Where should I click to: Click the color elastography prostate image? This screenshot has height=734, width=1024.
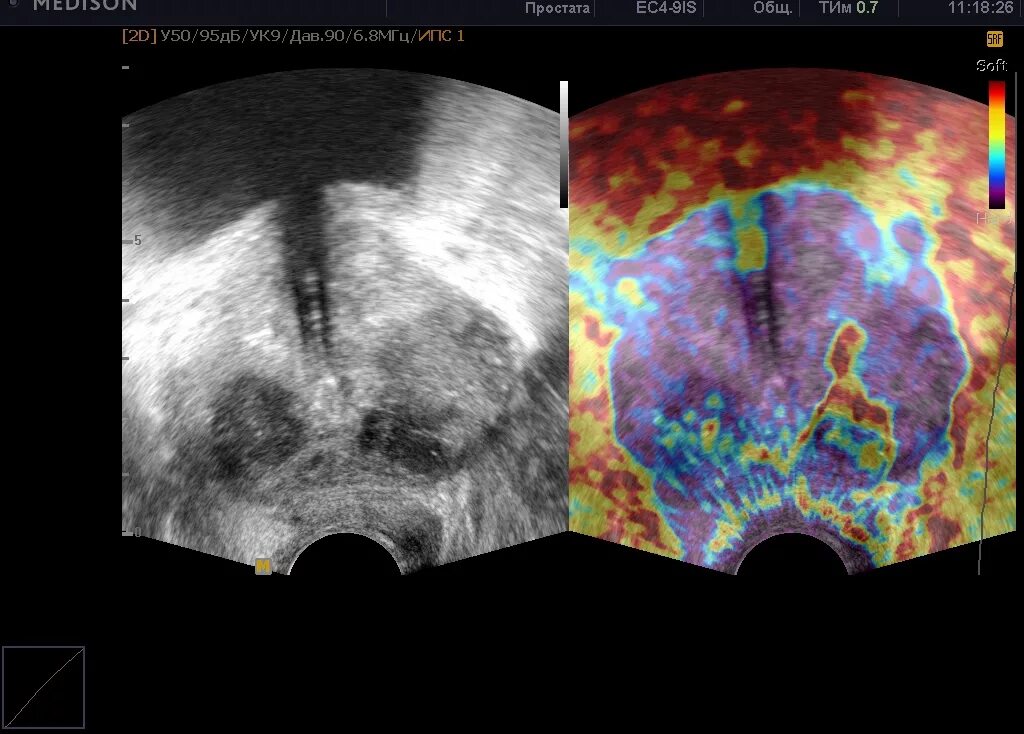tap(792, 321)
